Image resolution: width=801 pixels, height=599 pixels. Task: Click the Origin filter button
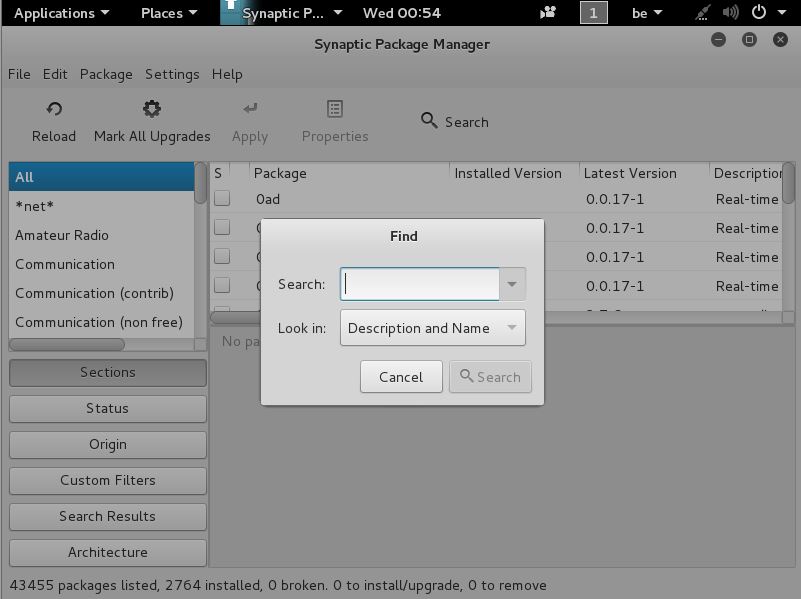click(x=108, y=444)
